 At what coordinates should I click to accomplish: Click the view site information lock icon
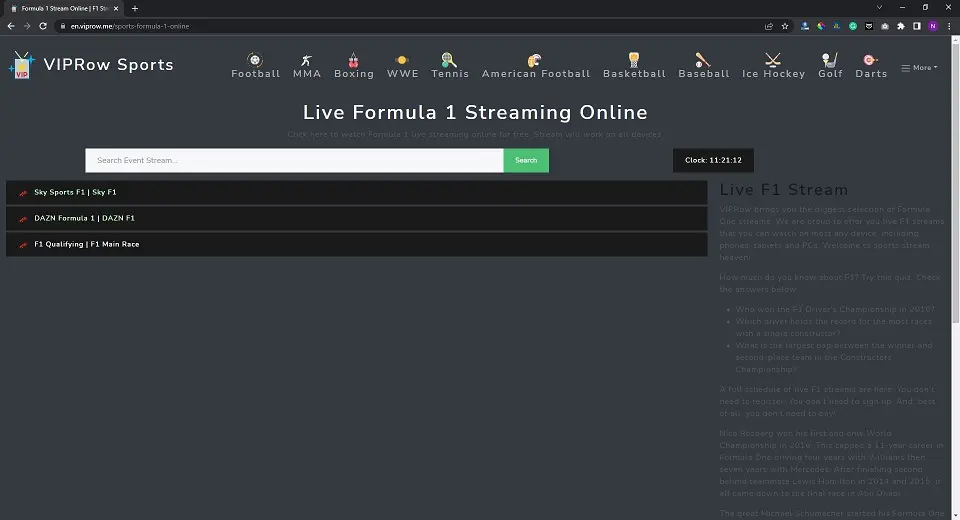(x=62, y=26)
